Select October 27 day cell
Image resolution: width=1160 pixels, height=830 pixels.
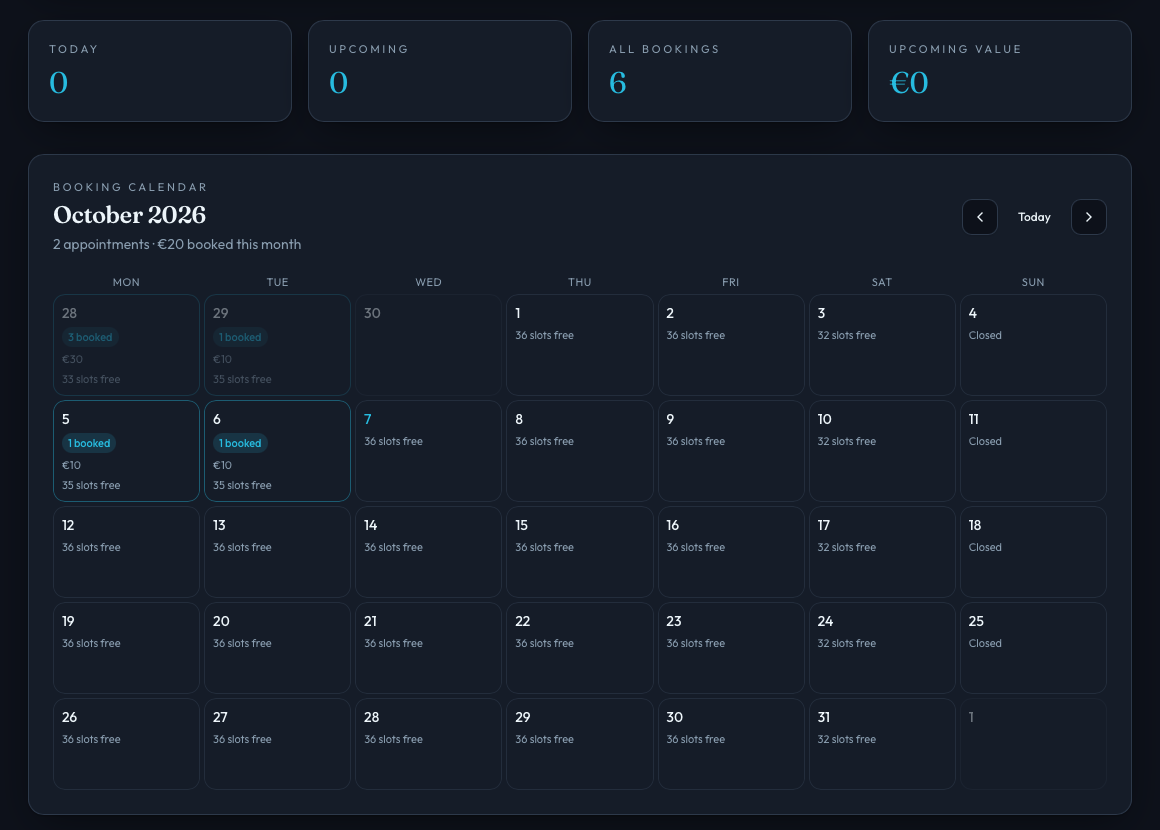tap(277, 744)
